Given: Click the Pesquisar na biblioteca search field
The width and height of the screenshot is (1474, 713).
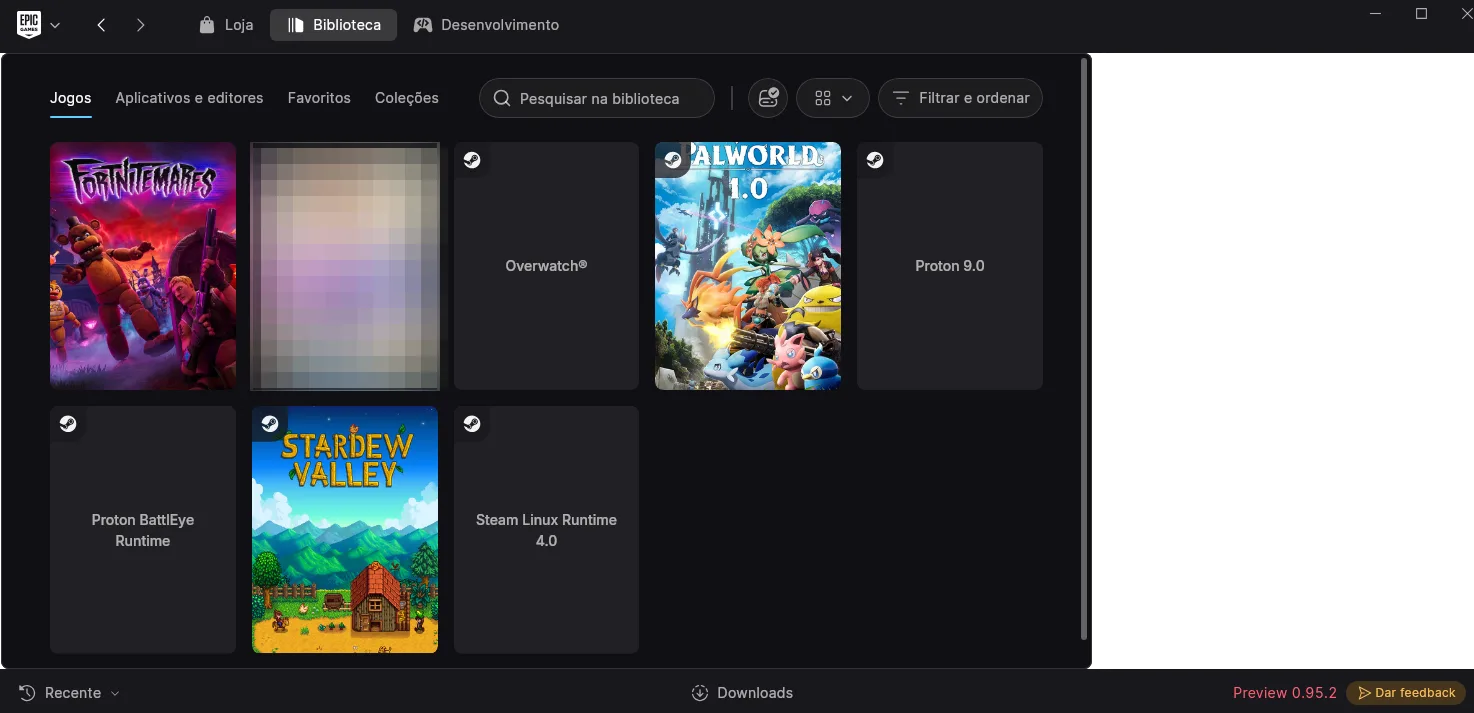Looking at the screenshot, I should [x=597, y=98].
